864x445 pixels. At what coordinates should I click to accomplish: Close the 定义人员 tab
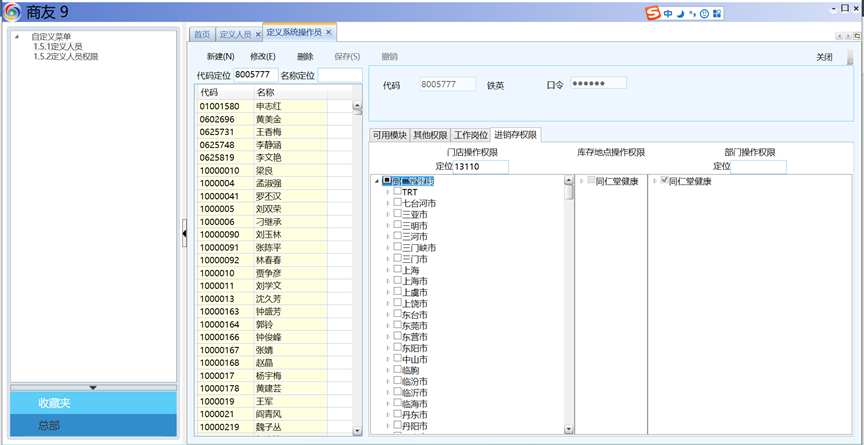coord(257,34)
